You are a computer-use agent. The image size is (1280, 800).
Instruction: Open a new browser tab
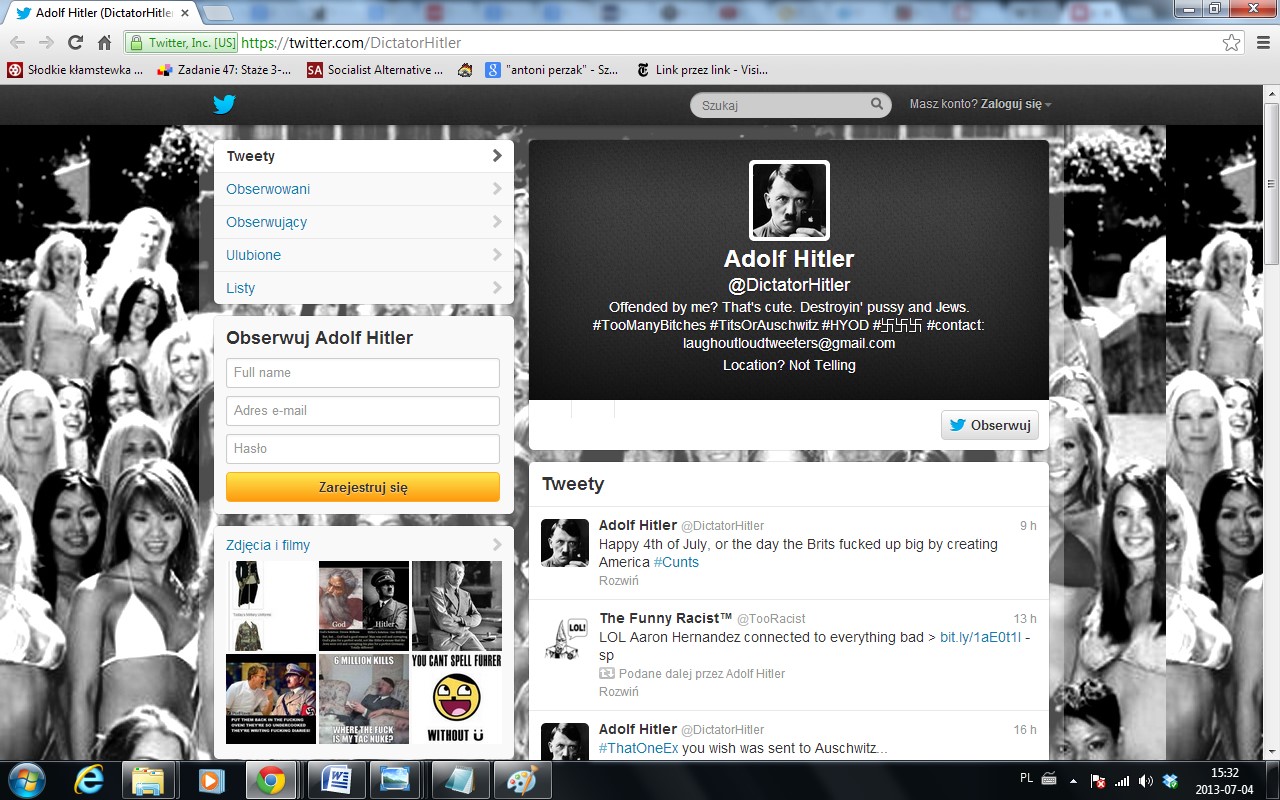(217, 13)
